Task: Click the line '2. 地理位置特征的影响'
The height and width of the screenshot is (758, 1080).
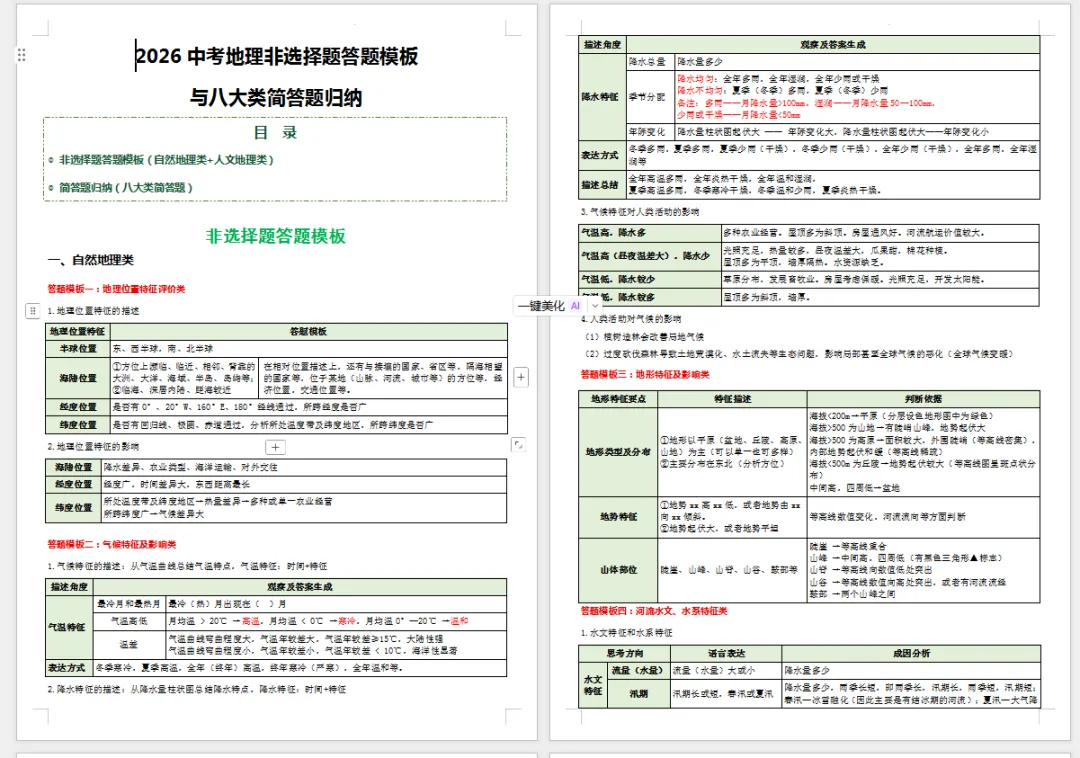Action: coord(93,447)
